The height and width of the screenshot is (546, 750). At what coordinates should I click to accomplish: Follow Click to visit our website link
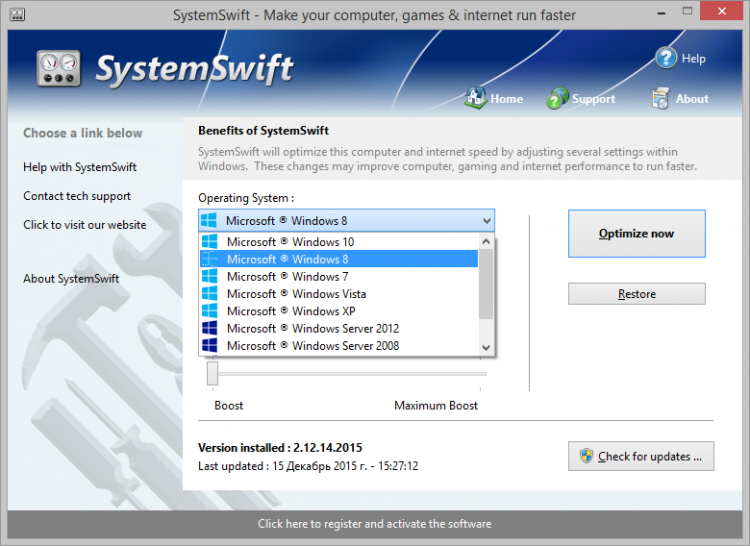tap(85, 225)
